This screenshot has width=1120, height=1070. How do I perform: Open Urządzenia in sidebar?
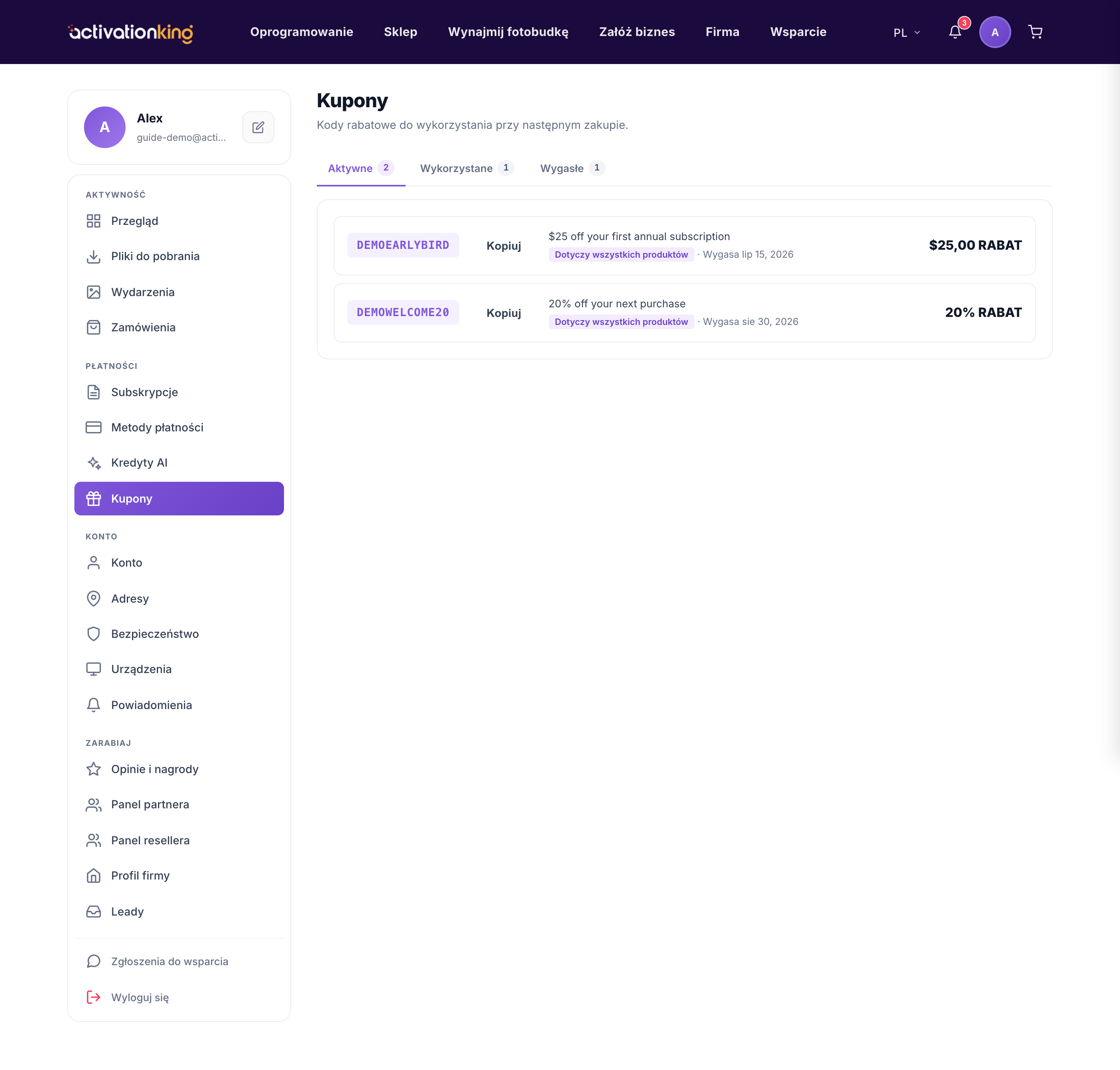click(x=179, y=669)
